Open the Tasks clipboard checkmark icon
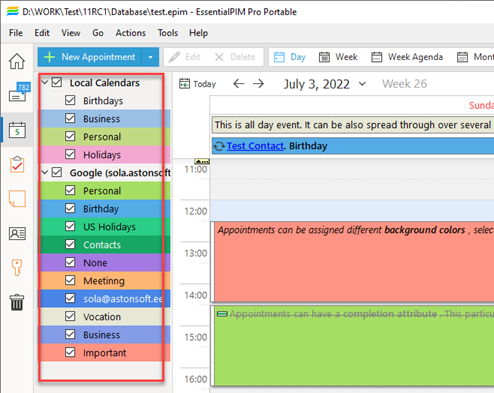Screen dimensions: 494x393 coord(17,164)
